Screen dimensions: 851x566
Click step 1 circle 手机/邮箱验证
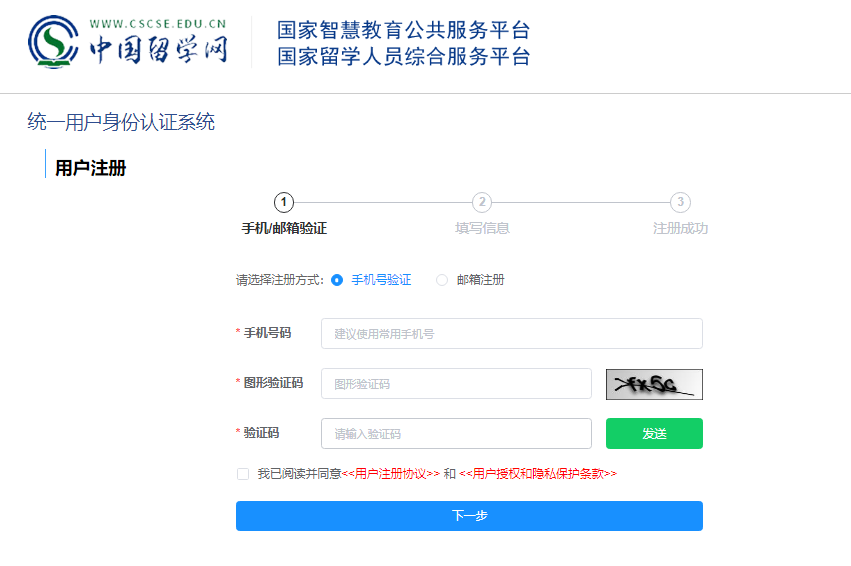tap(284, 202)
